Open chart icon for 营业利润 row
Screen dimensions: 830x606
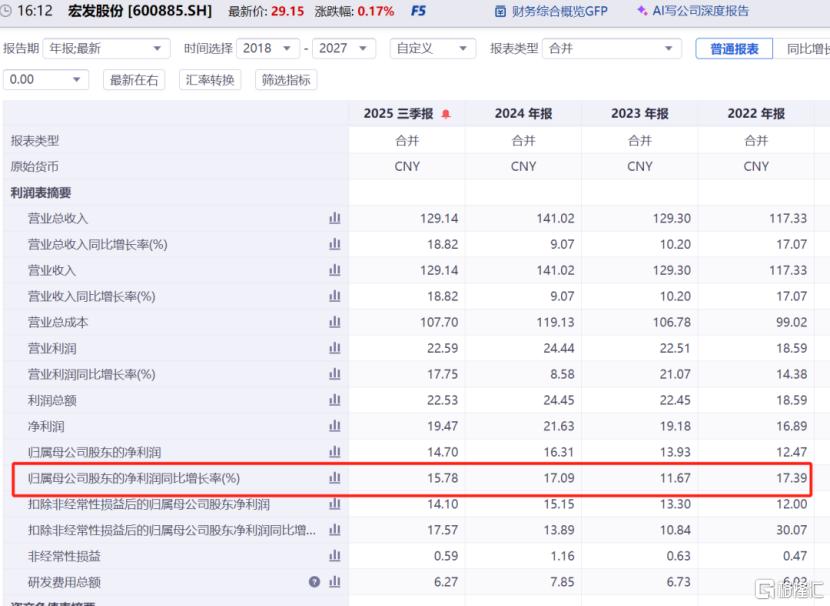click(335, 348)
